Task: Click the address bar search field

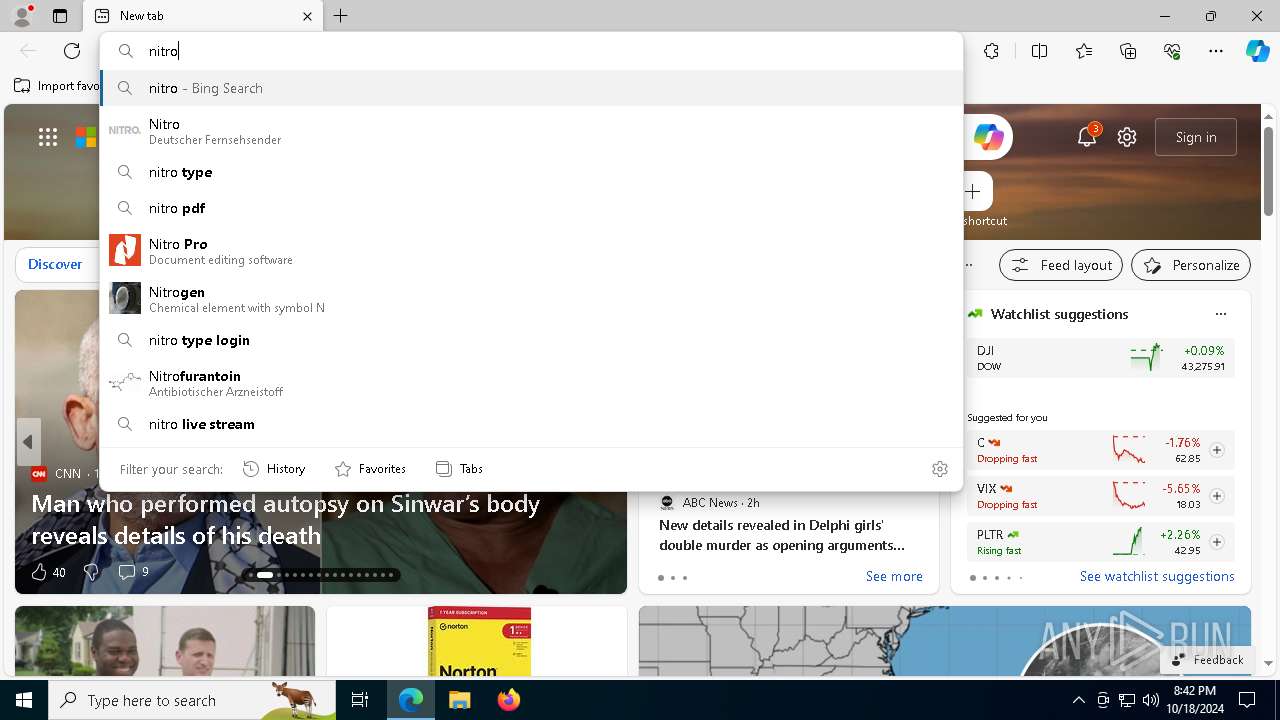Action: pos(531,51)
